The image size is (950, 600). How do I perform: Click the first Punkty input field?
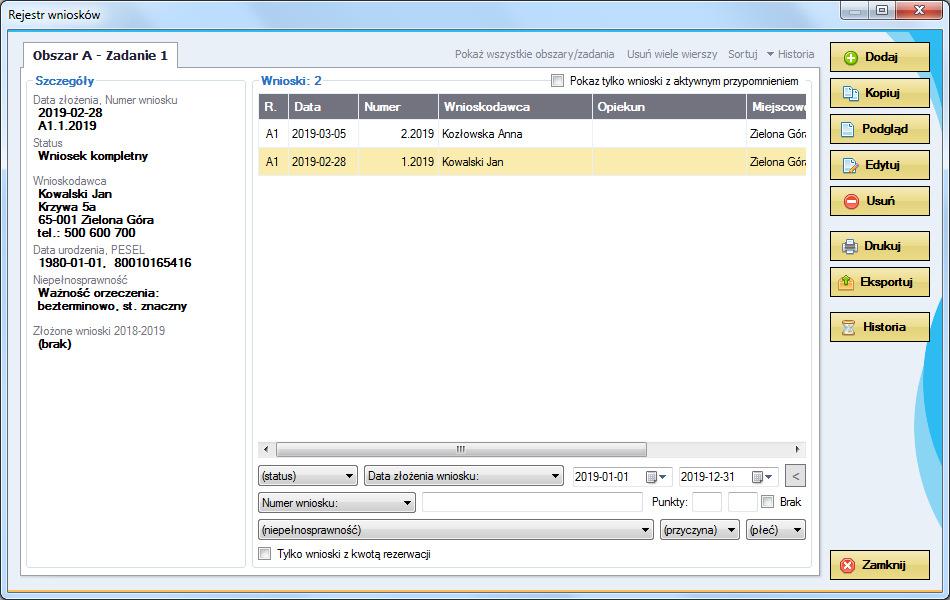(x=707, y=502)
